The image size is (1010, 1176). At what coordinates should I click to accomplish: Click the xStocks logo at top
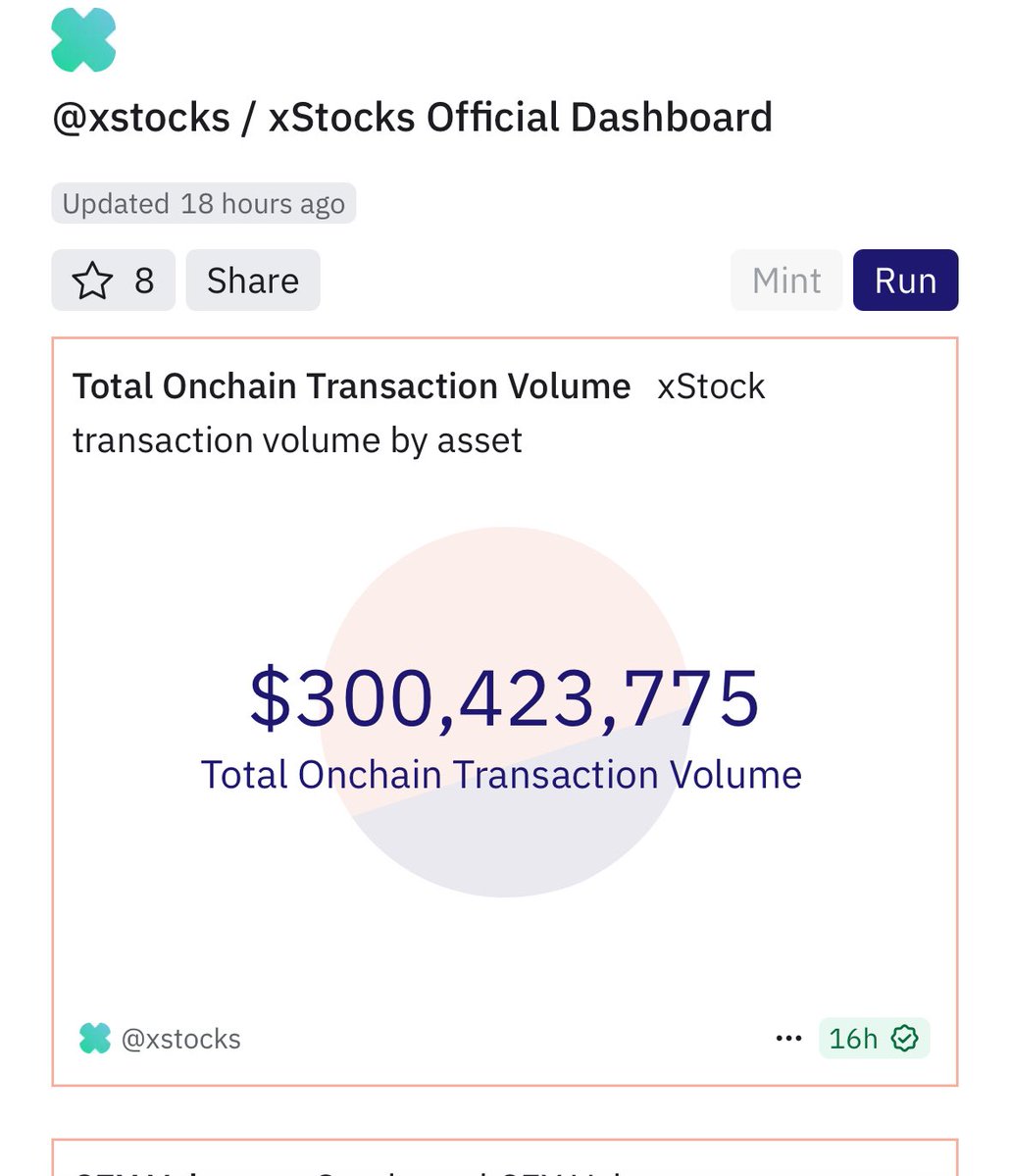tap(83, 39)
